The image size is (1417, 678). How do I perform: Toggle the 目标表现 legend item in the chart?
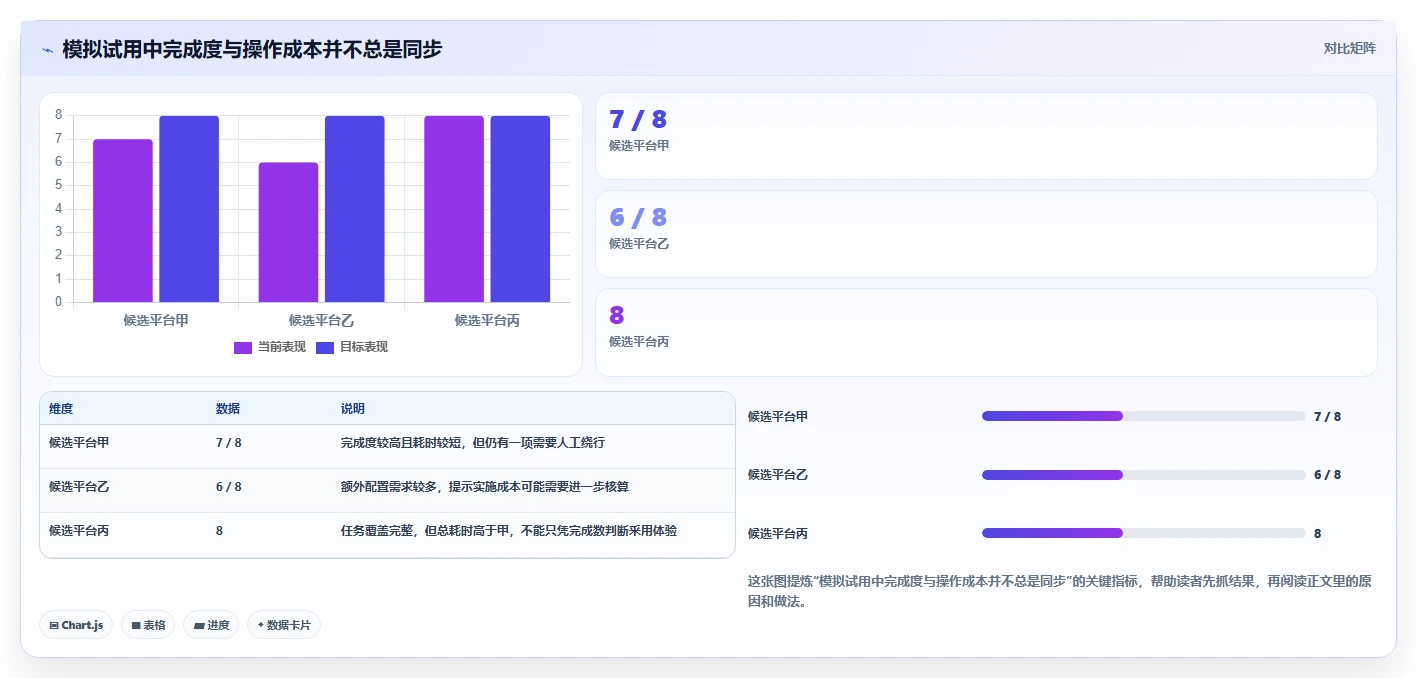click(352, 347)
